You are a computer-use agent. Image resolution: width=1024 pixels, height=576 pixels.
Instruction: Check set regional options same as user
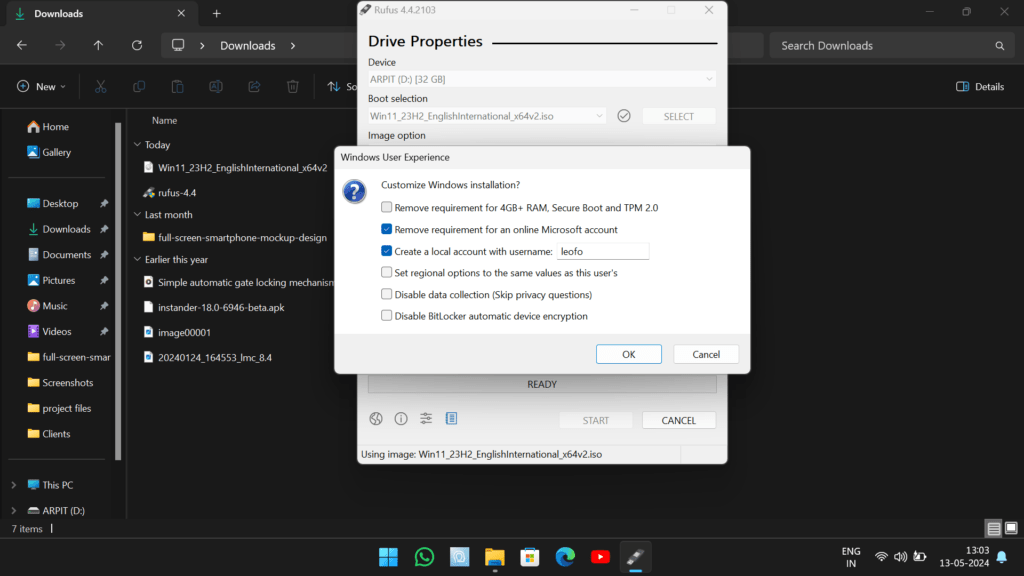[x=387, y=272]
